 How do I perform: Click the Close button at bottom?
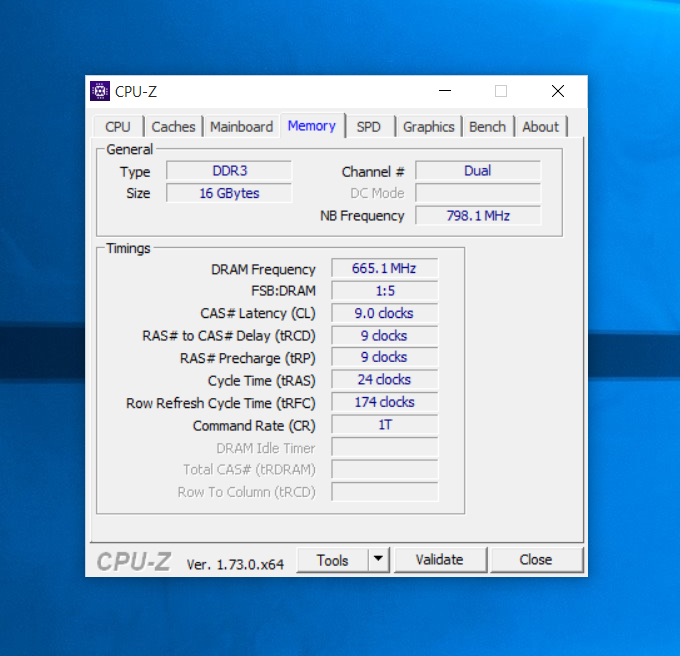[x=536, y=560]
